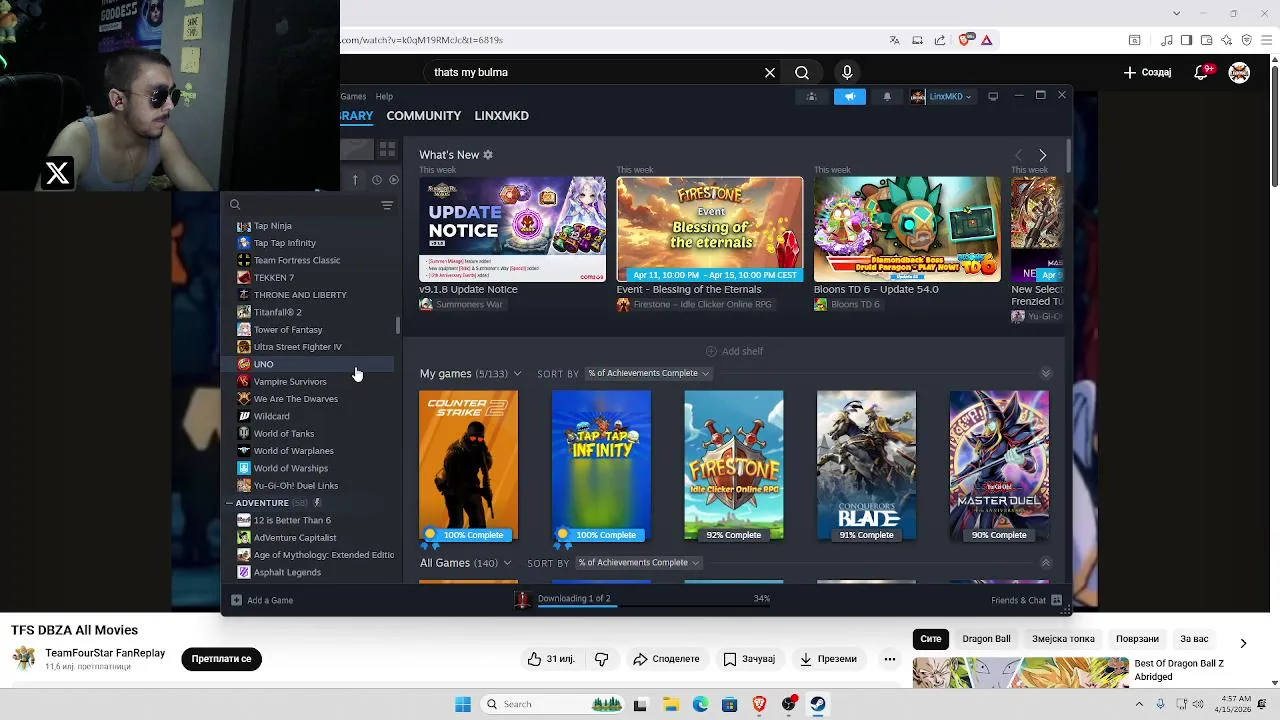Open What's New settings gear

[488, 155]
